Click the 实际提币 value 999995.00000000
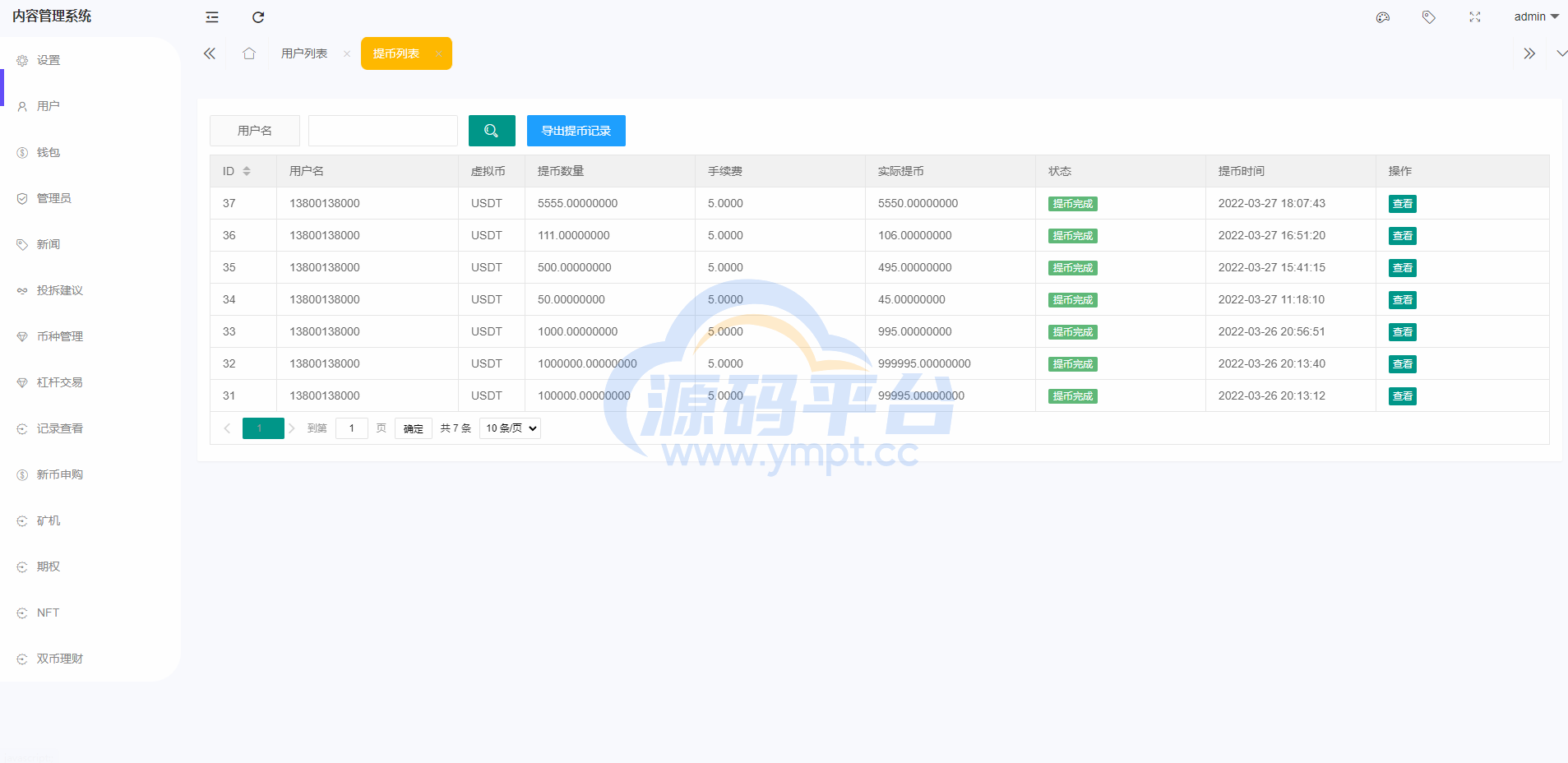 coord(924,363)
